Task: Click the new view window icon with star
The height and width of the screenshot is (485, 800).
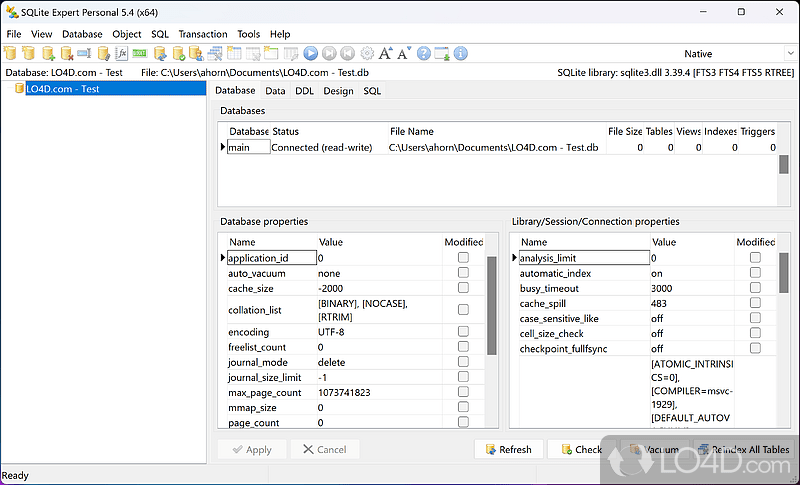Action: [271, 53]
